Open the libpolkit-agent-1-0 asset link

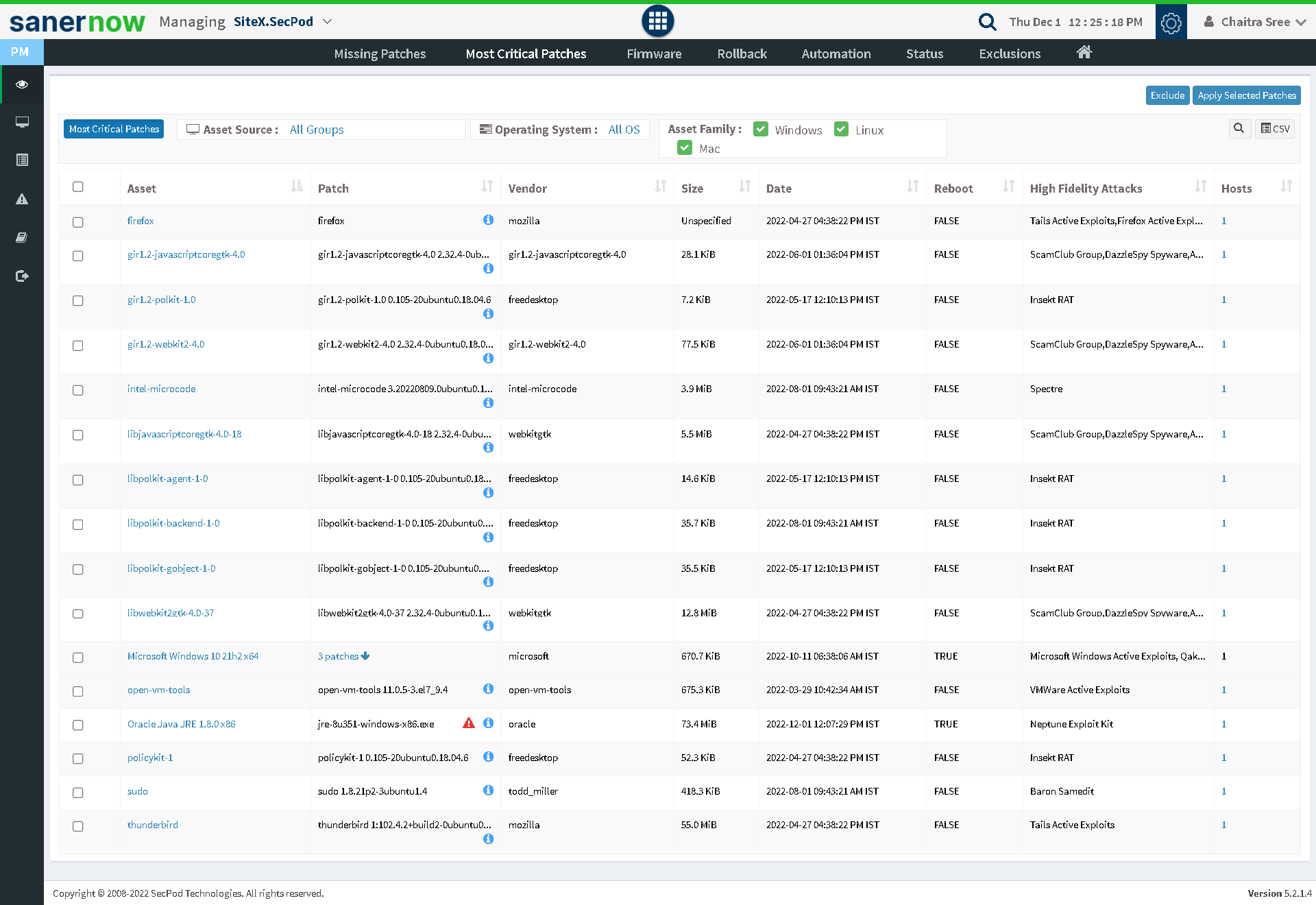(x=167, y=479)
